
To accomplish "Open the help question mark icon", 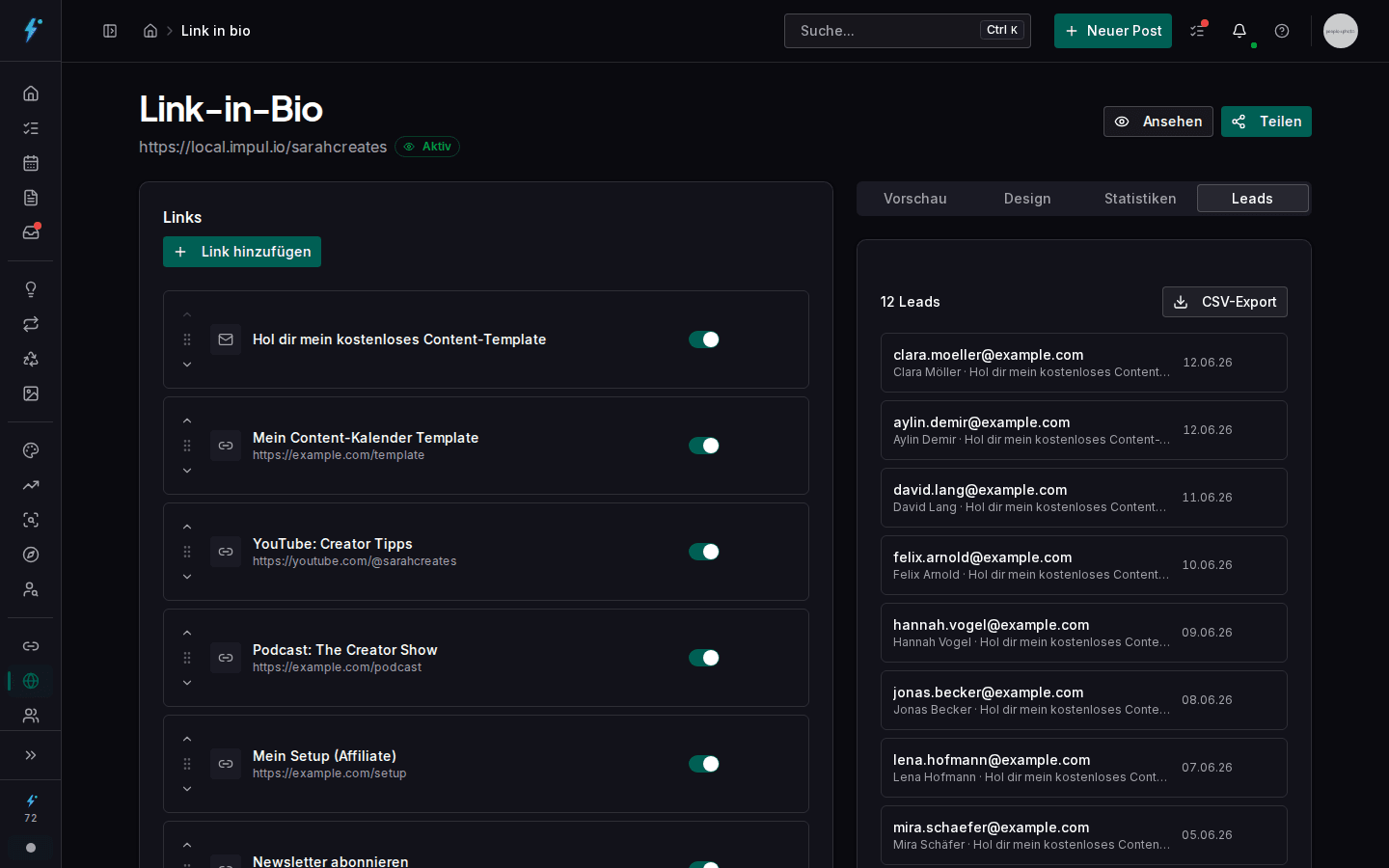I will click(1282, 31).
